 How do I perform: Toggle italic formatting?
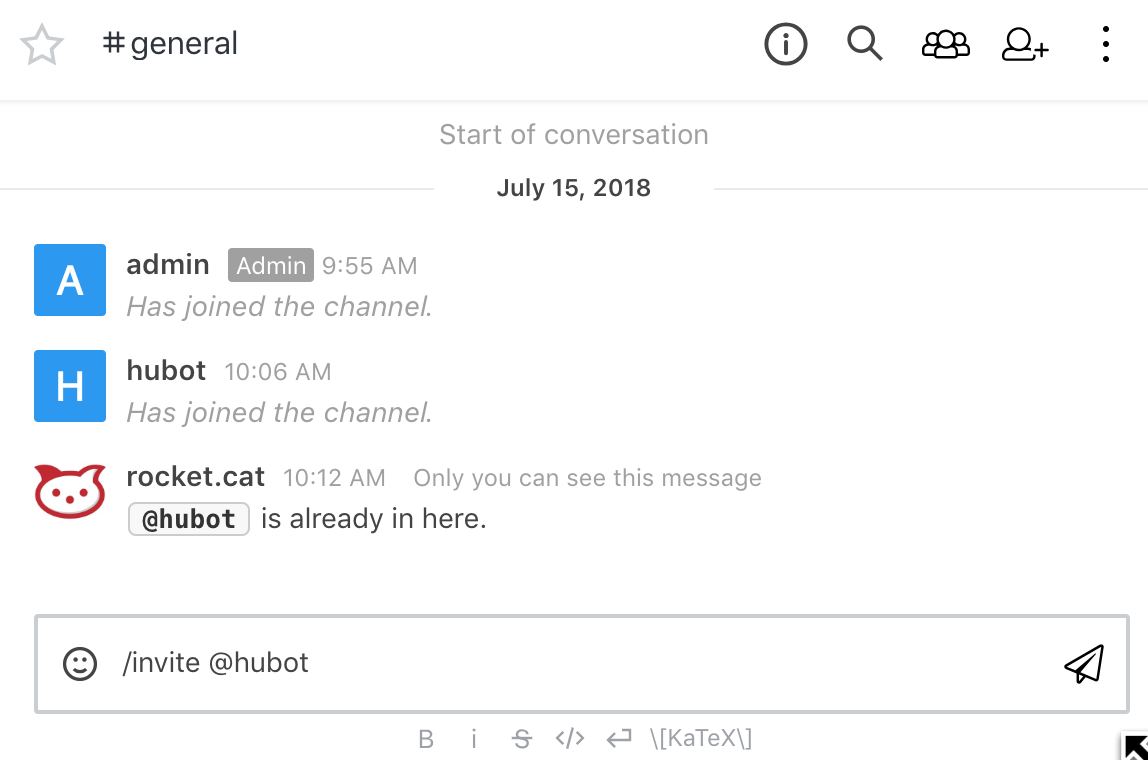[474, 738]
